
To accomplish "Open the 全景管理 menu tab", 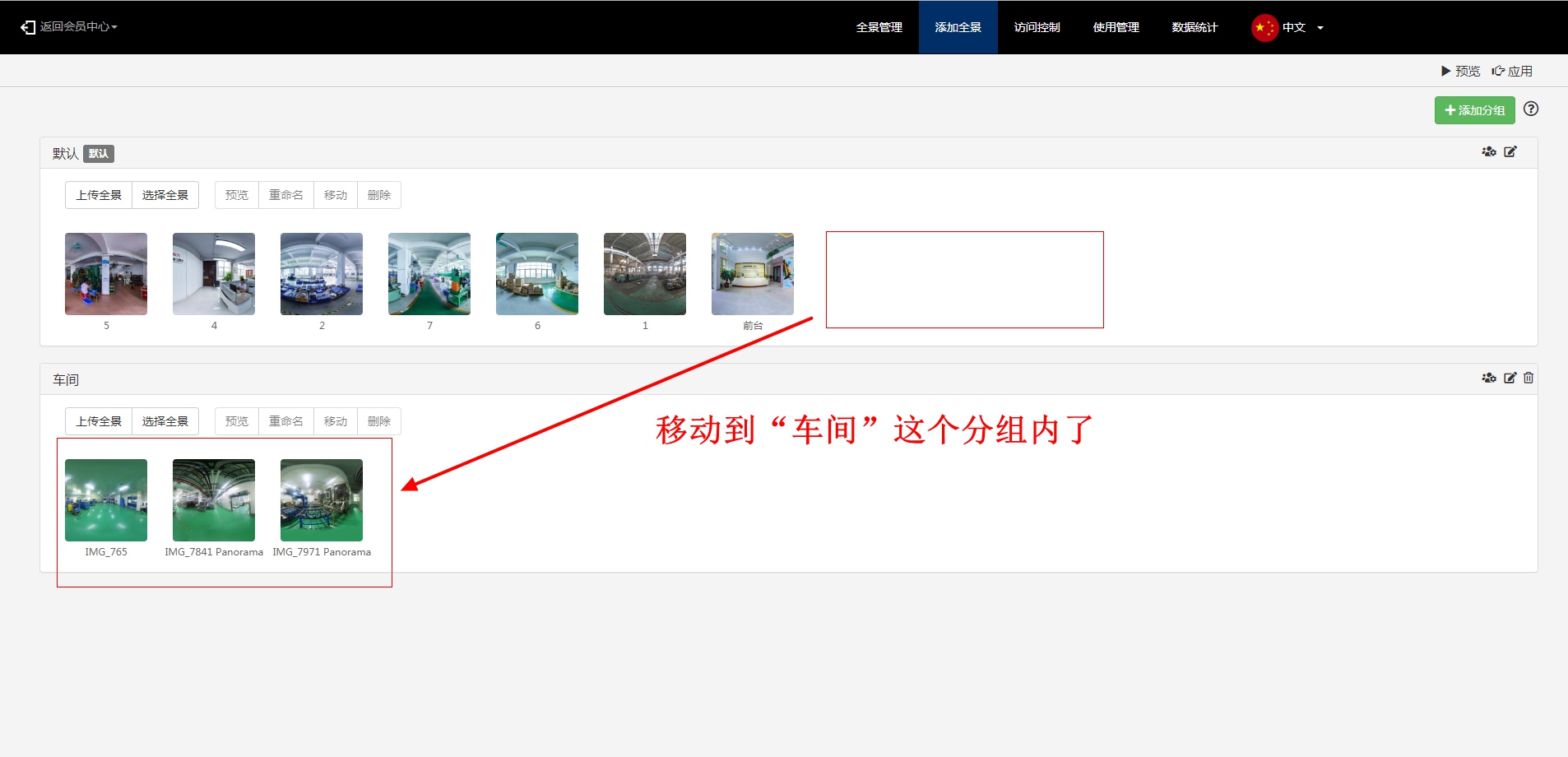I will 879,28.
